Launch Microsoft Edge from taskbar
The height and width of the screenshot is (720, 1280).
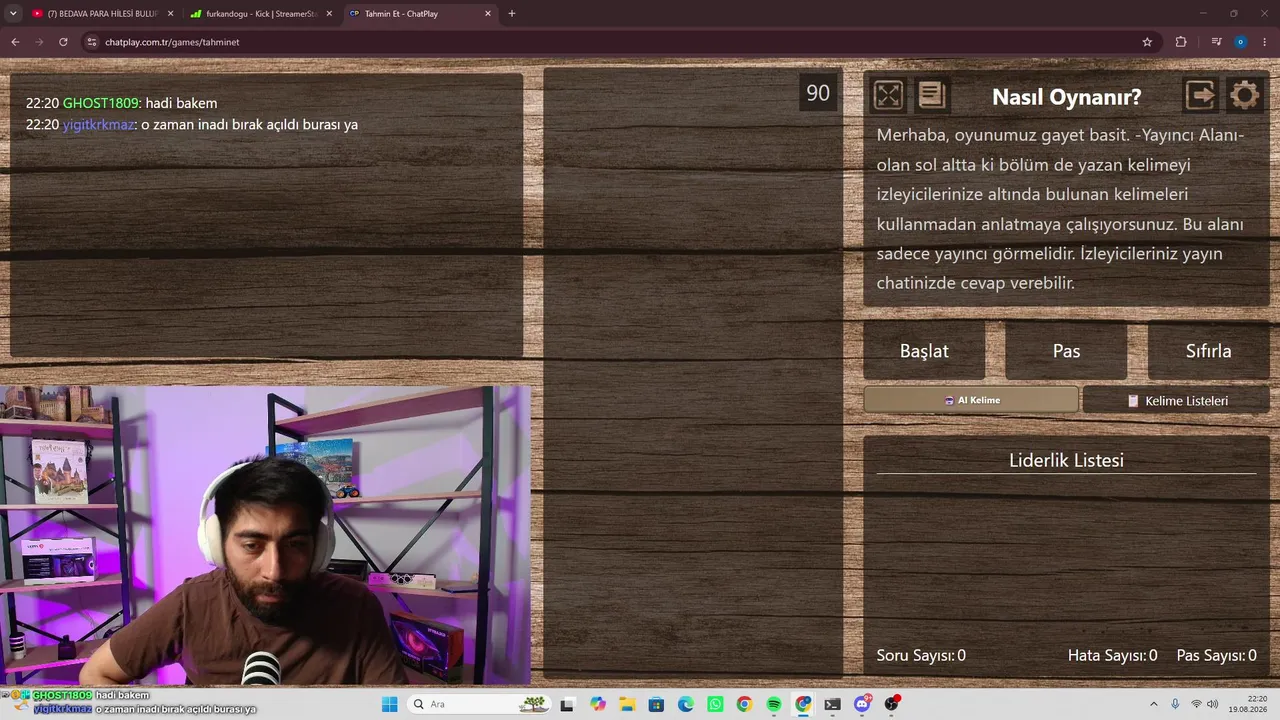[686, 704]
